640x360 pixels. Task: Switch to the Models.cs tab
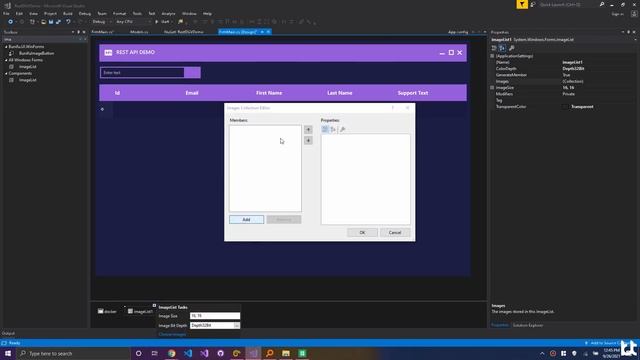click(139, 32)
